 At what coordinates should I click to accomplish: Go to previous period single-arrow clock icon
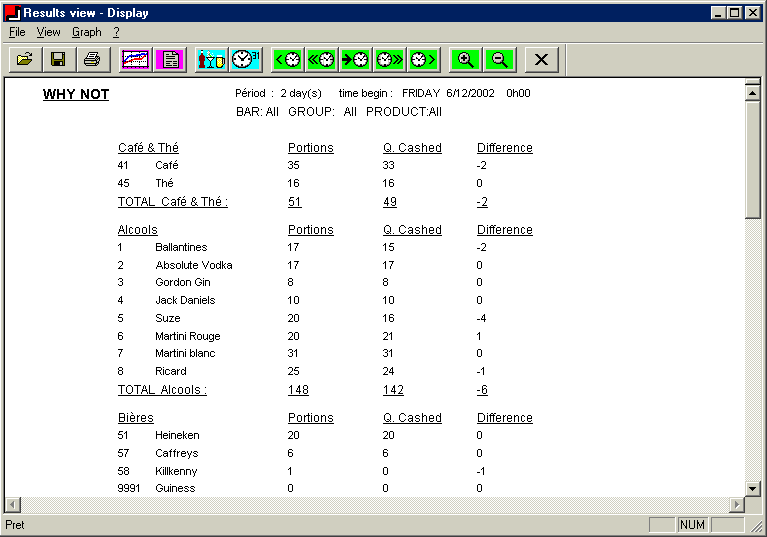click(x=288, y=60)
